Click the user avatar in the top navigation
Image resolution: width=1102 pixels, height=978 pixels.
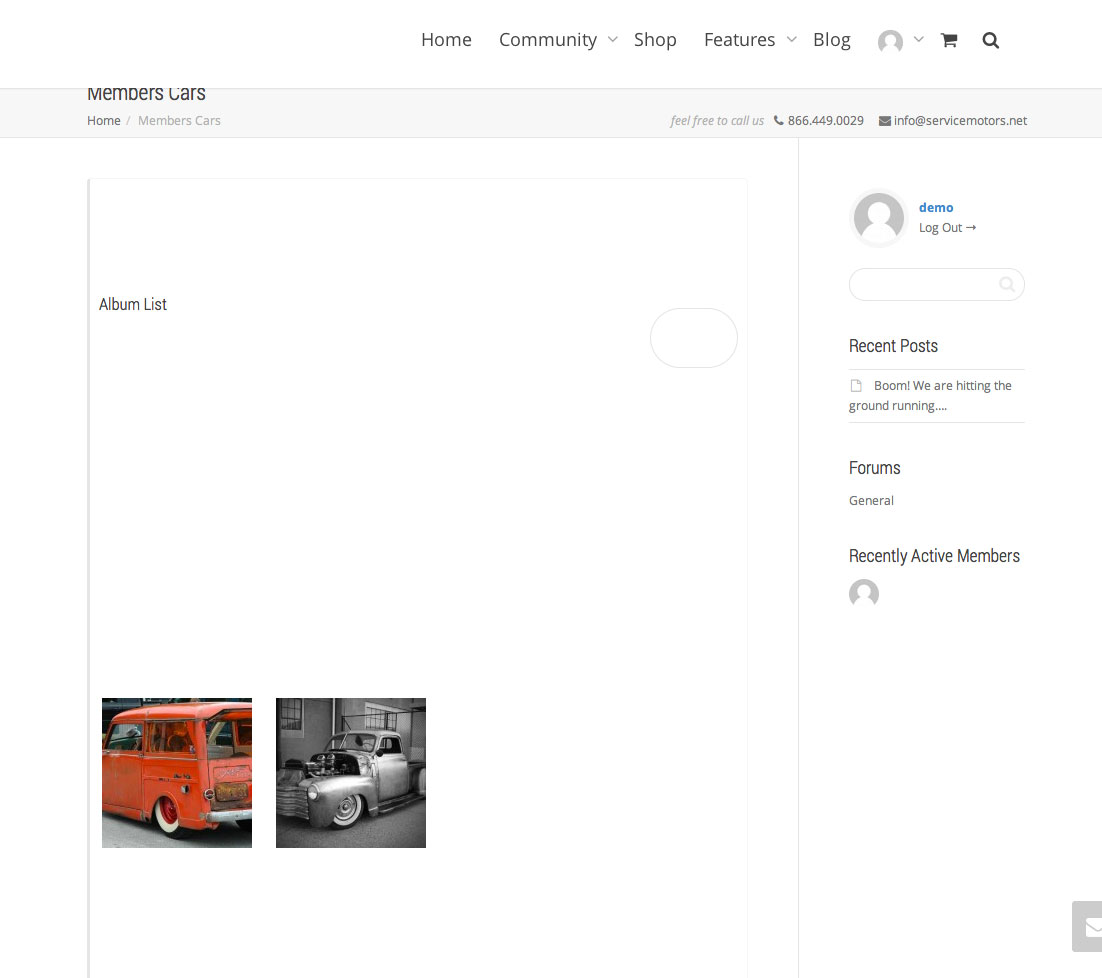point(890,41)
